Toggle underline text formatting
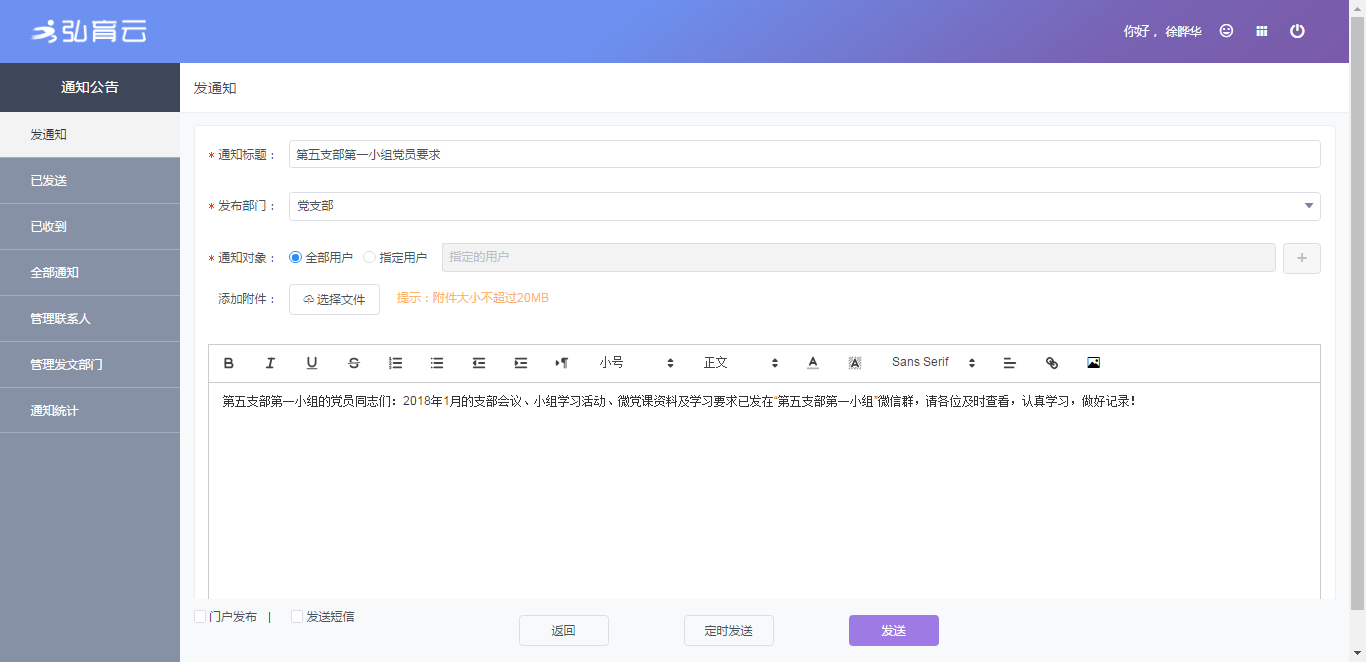Screen dimensions: 1366x662 pyautogui.click(x=312, y=363)
